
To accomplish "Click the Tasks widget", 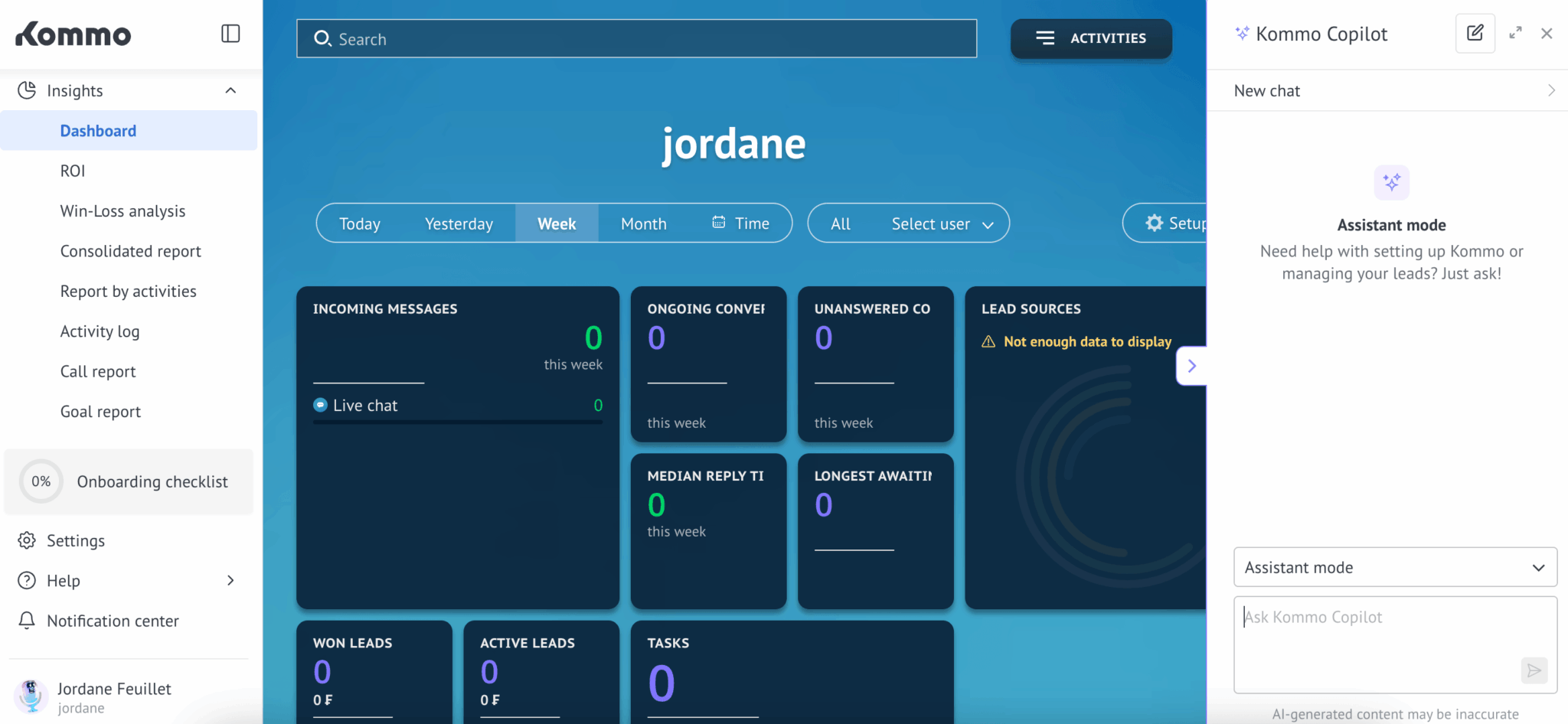I will pyautogui.click(x=792, y=672).
